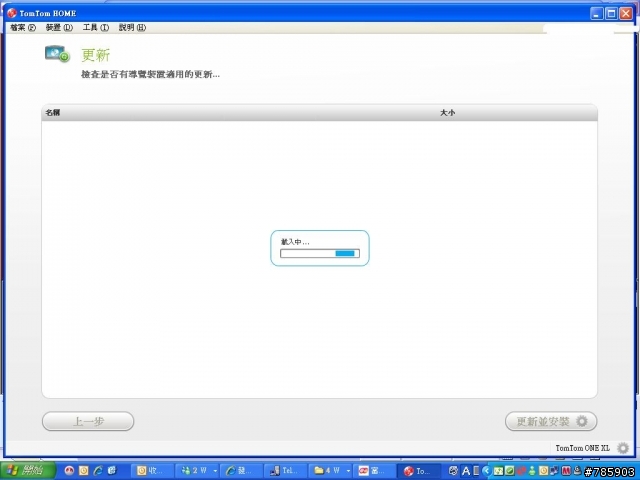This screenshot has width=640, height=480.
Task: Click the 上一步 (Back) button
Action: (x=88, y=421)
